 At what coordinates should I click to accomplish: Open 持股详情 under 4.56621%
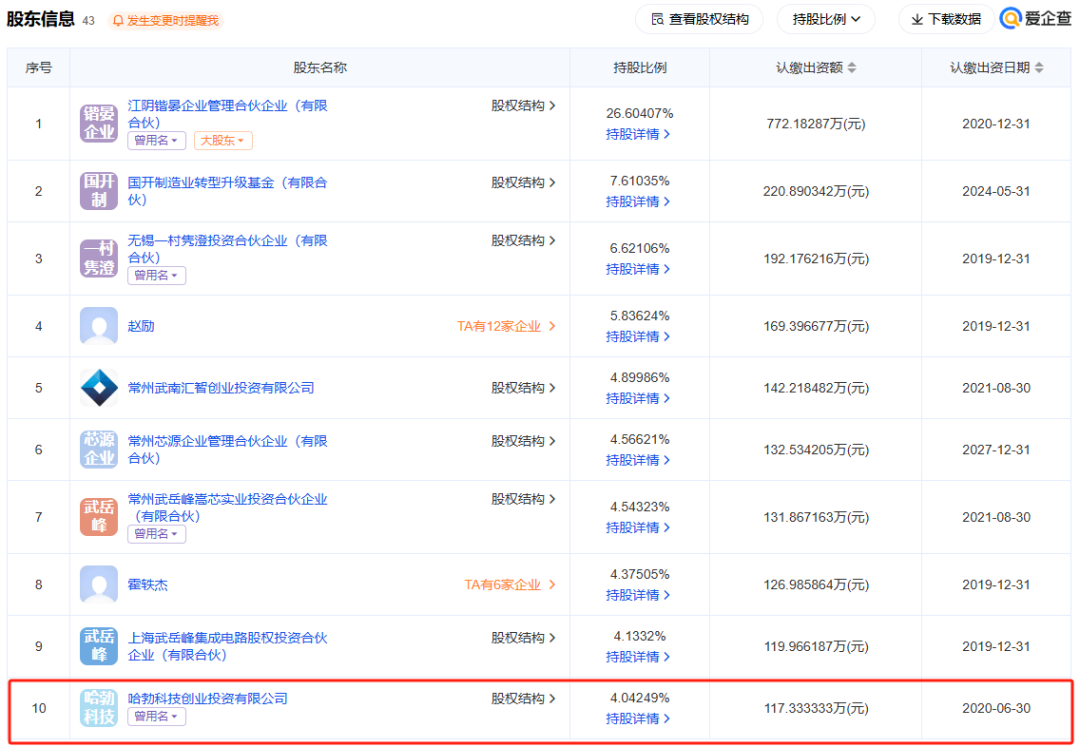point(638,460)
